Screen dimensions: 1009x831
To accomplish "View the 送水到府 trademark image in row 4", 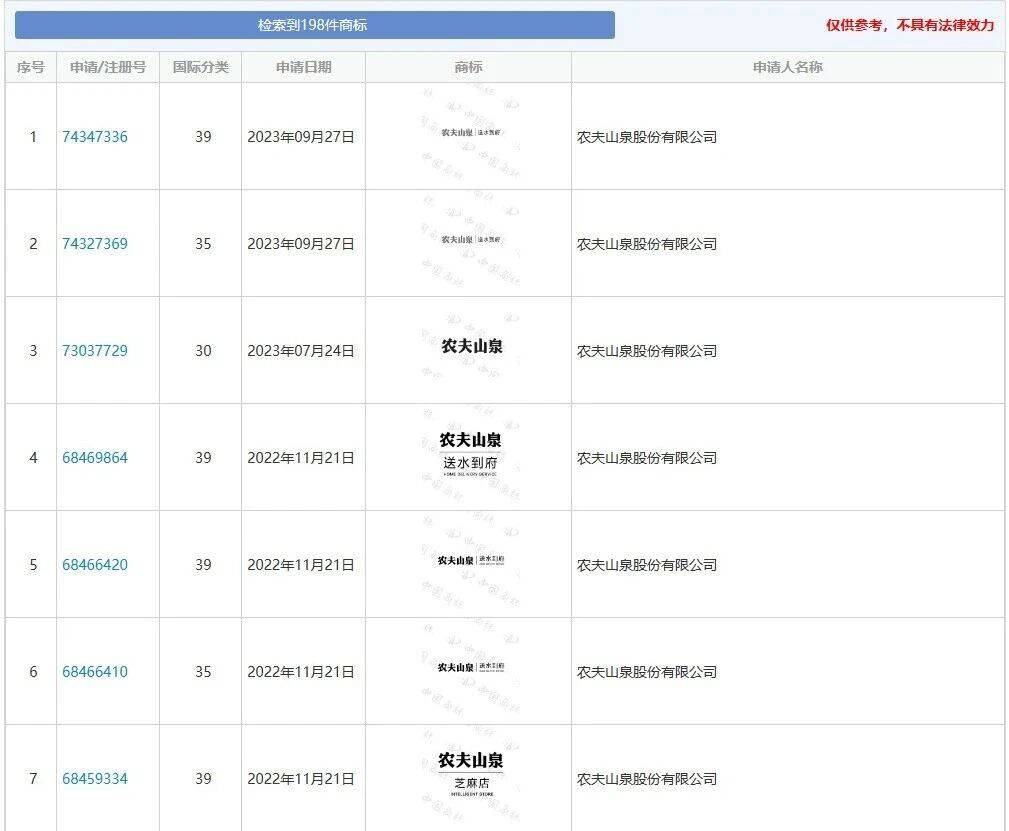I will (x=471, y=452).
